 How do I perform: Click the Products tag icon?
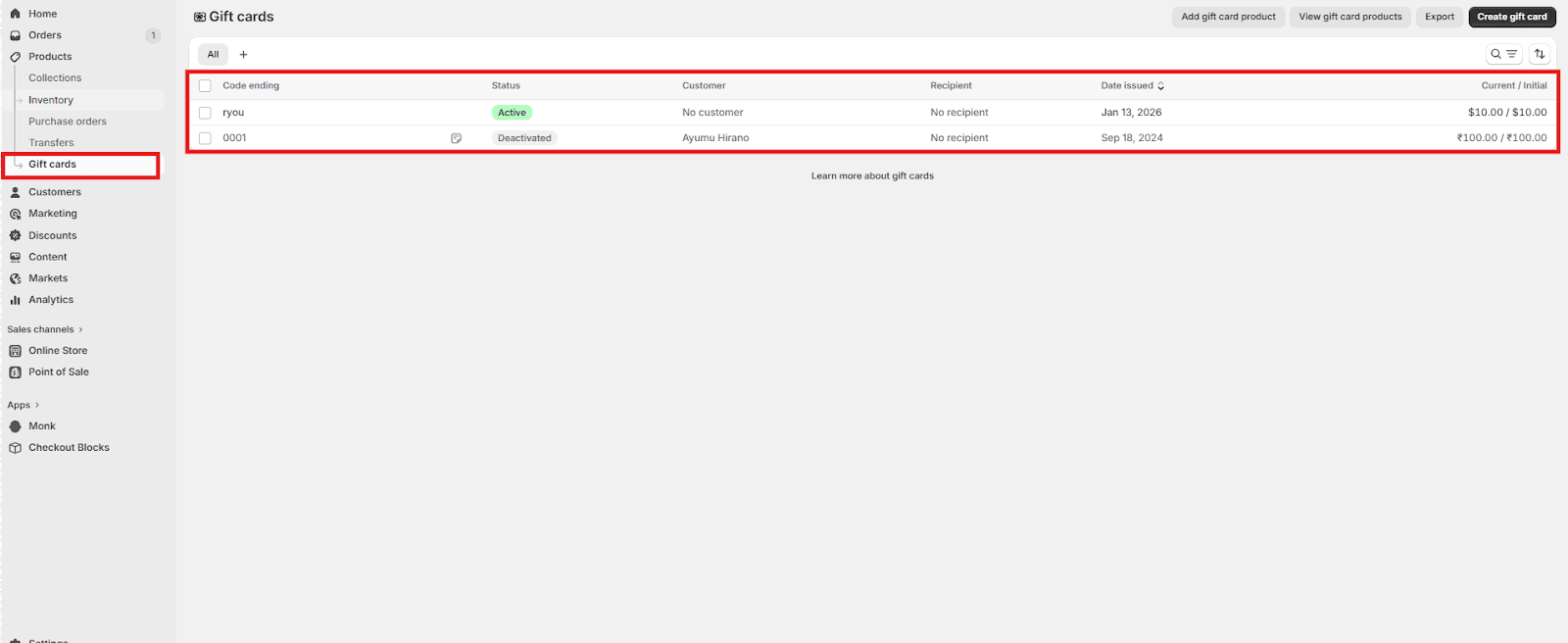(15, 57)
